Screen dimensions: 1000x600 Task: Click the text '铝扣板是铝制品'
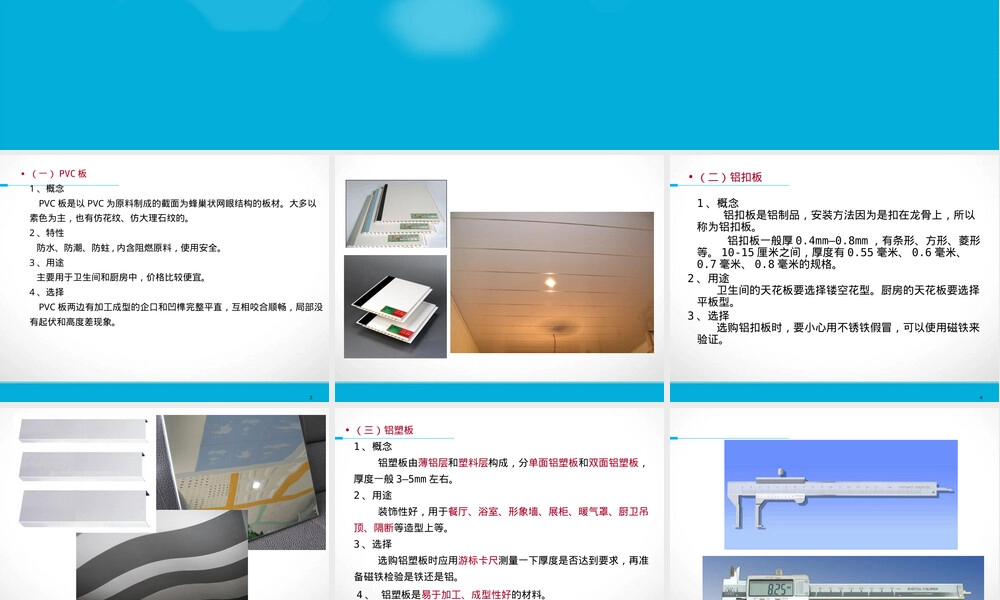point(761,215)
